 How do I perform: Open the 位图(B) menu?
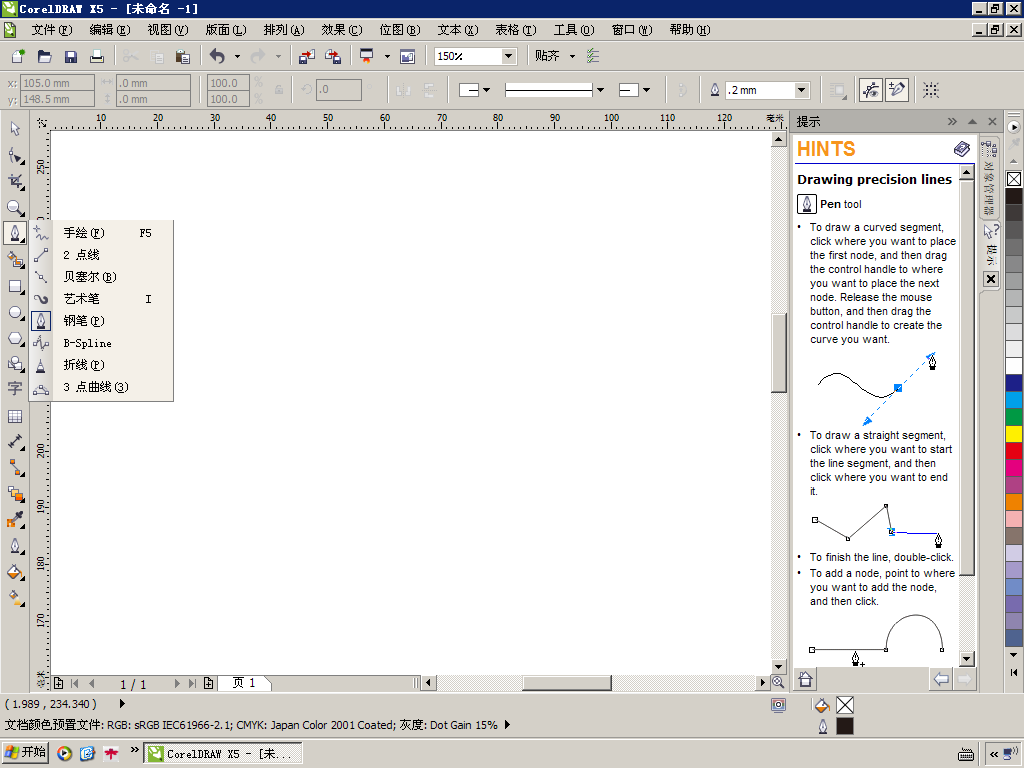[400, 30]
